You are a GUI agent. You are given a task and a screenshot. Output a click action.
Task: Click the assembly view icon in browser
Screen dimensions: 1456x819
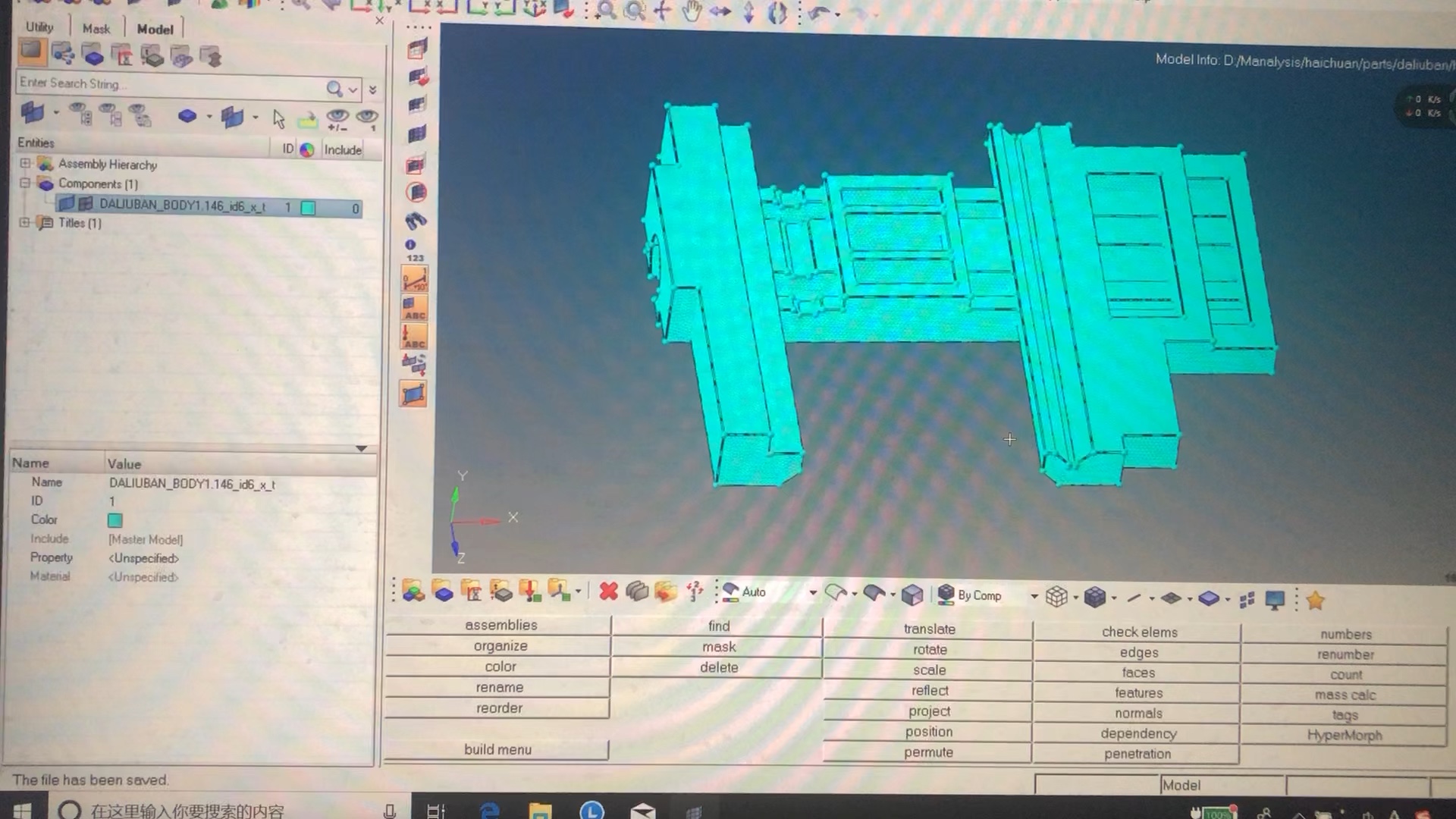coord(63,55)
